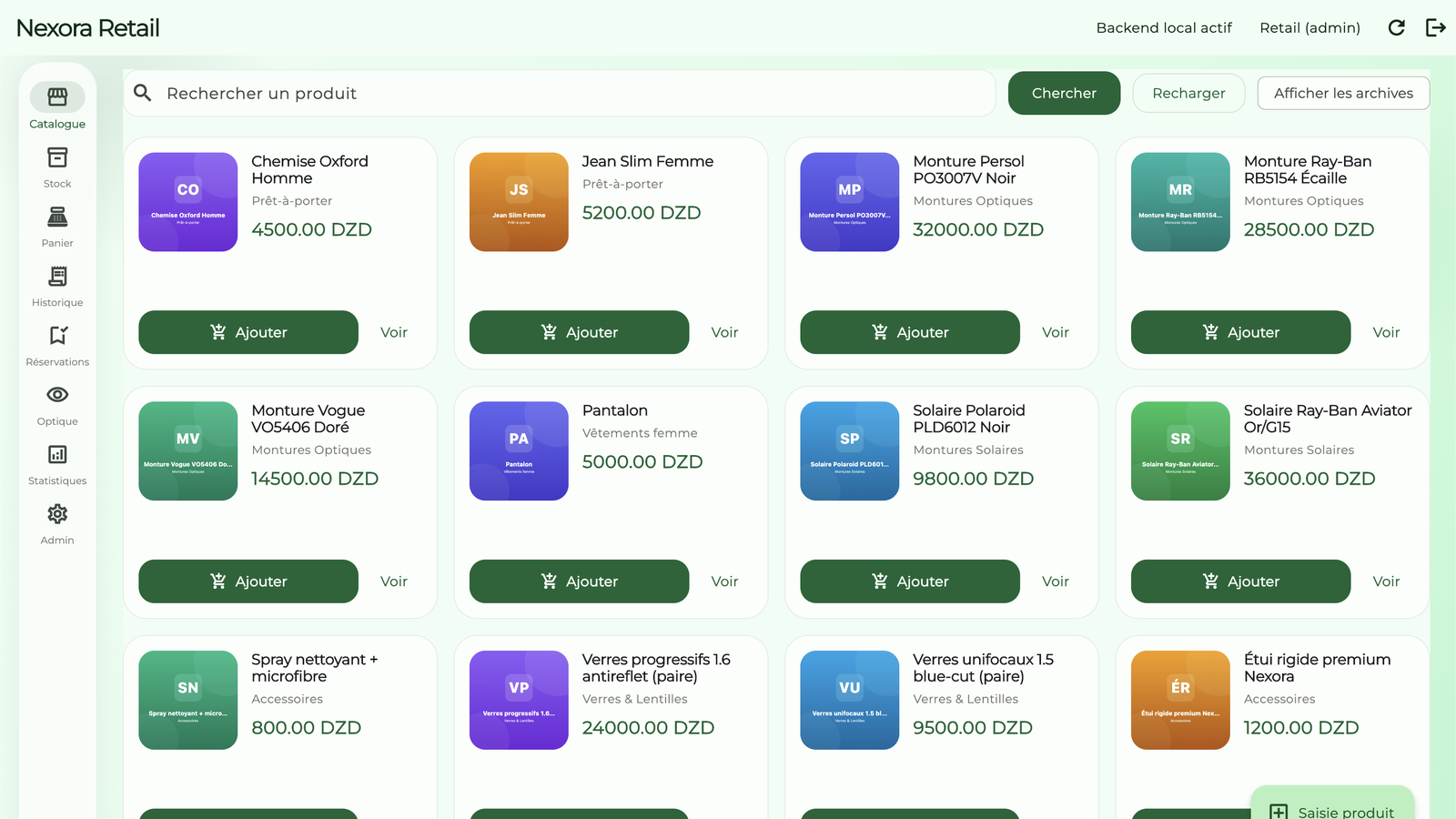View details of Monture Ray-Ban RB5154 Écaille

click(1386, 332)
